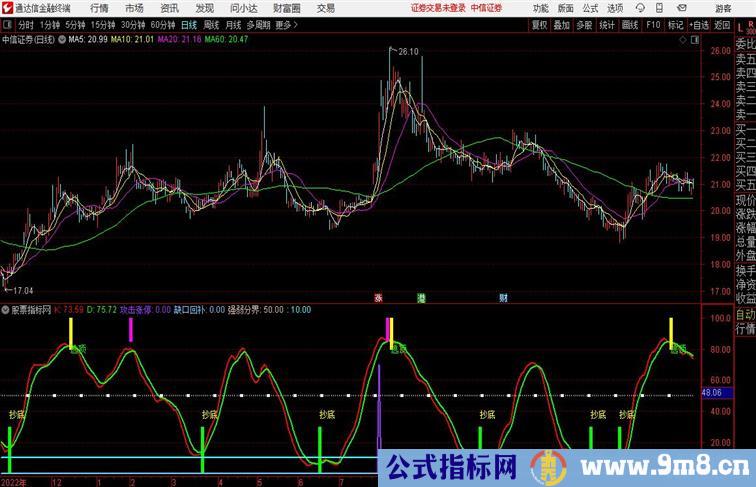Open the mobile phone icon

pos(660,8)
